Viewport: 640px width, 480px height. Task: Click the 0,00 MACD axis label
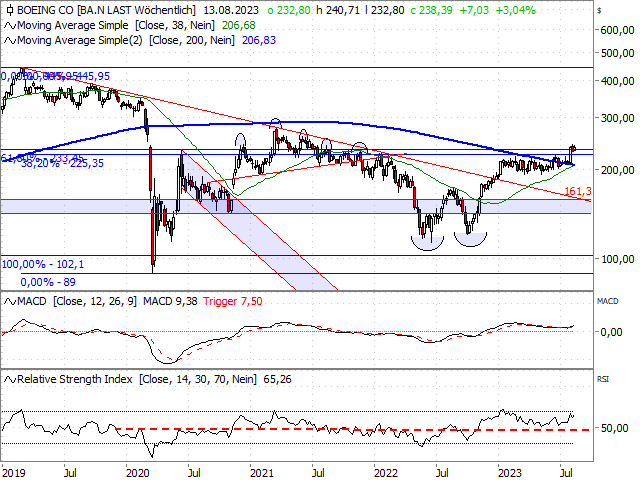[x=611, y=332]
